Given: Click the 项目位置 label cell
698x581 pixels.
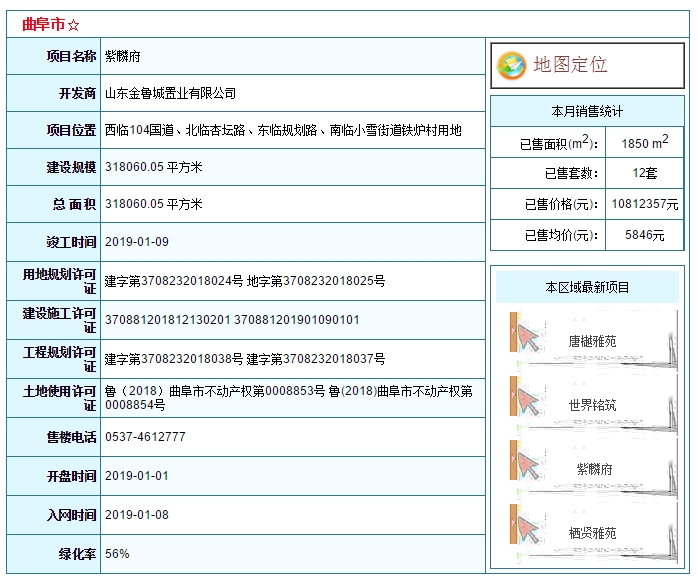Looking at the screenshot, I should pos(54,130).
